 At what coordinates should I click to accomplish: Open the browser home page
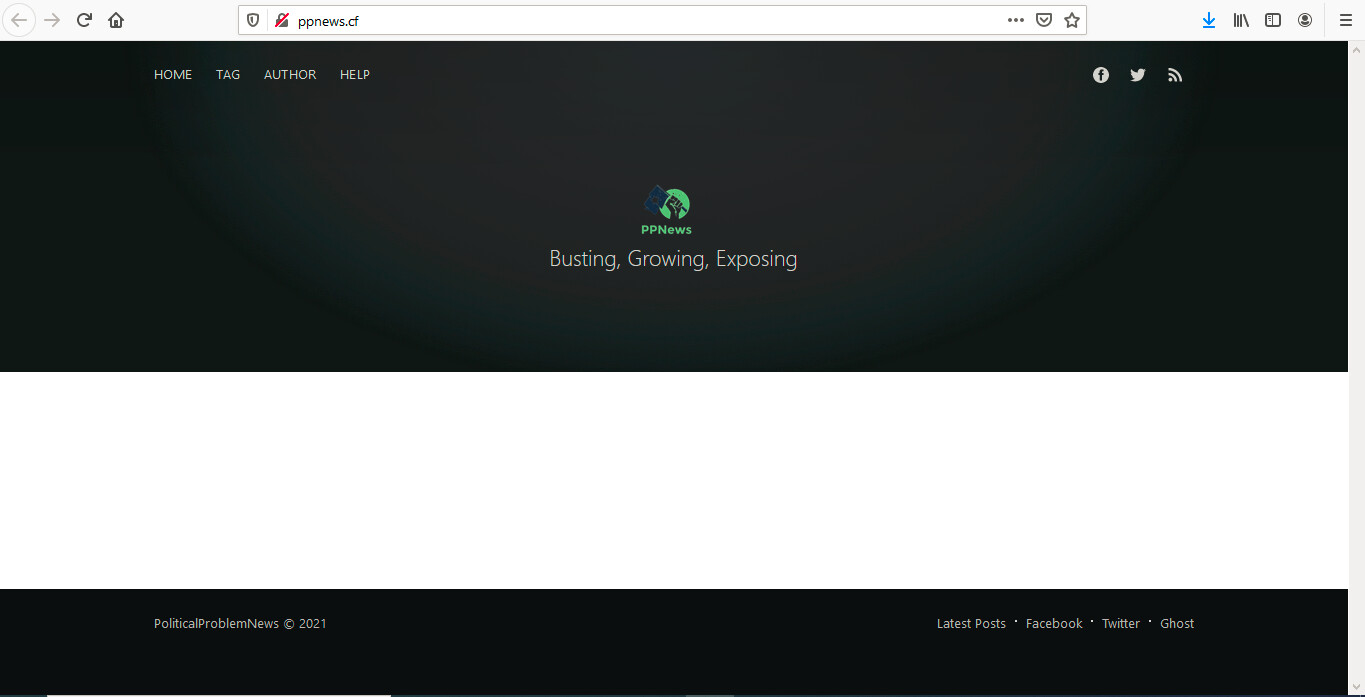tap(116, 20)
